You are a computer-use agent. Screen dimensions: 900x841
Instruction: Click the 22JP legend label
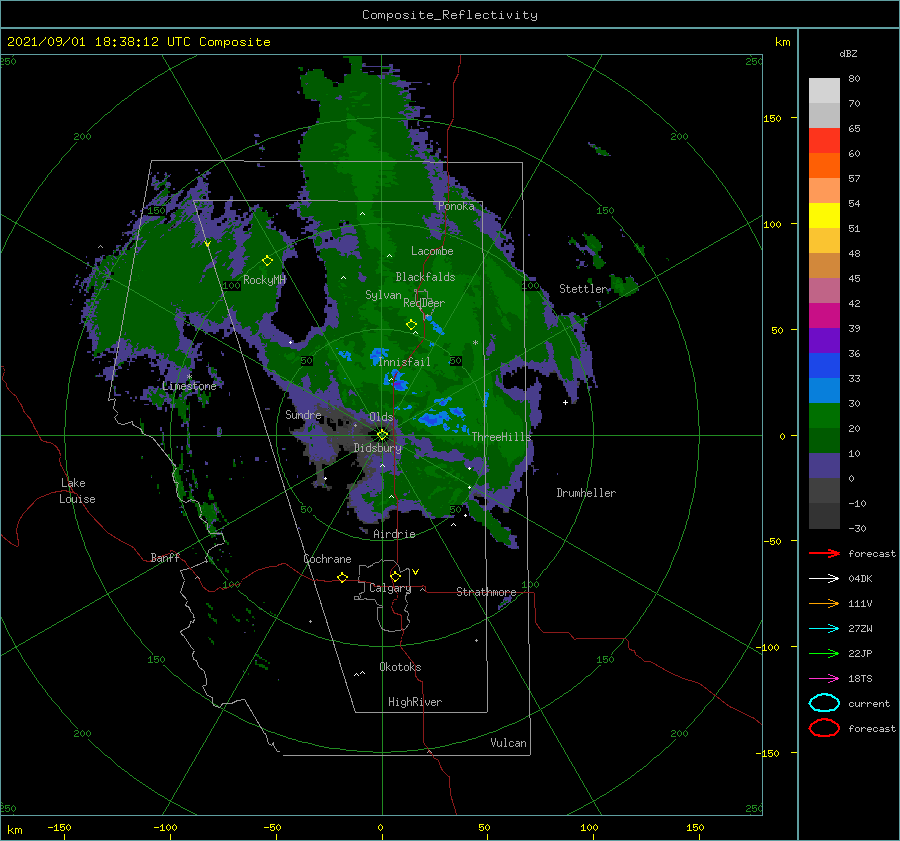click(860, 653)
